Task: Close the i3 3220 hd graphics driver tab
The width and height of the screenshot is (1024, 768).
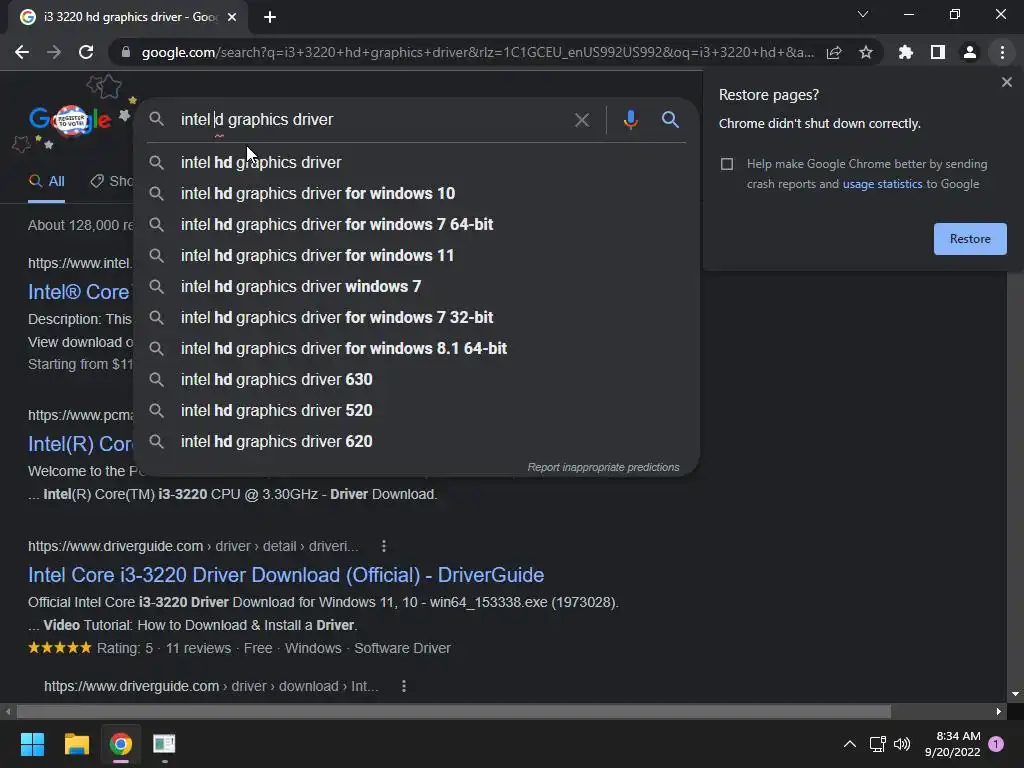Action: coord(232,17)
